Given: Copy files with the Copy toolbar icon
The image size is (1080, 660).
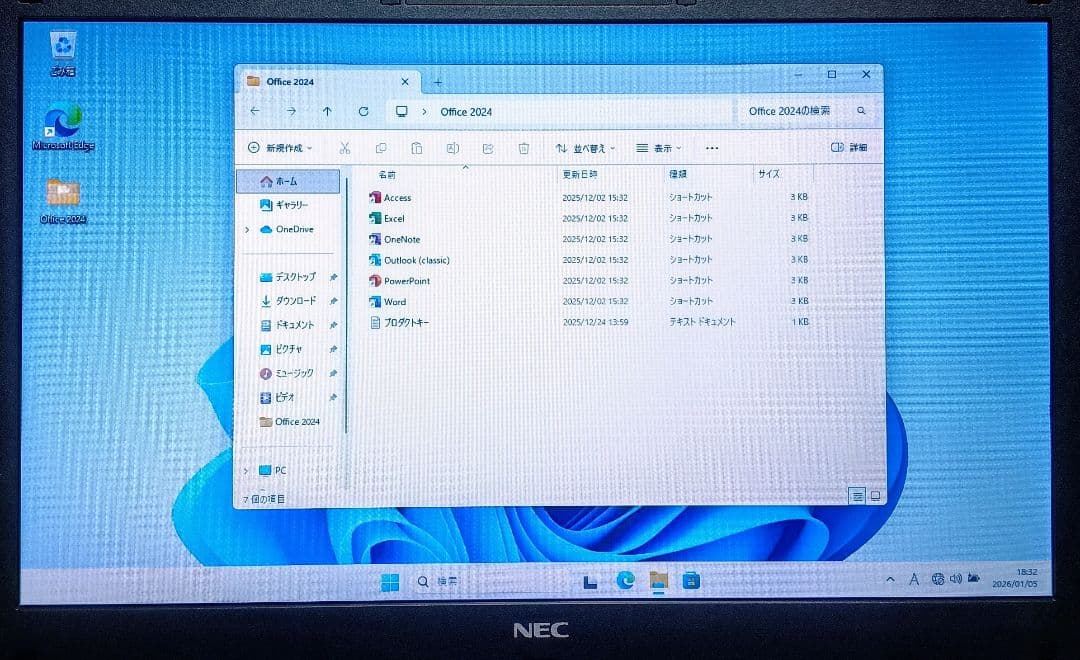Looking at the screenshot, I should point(381,148).
